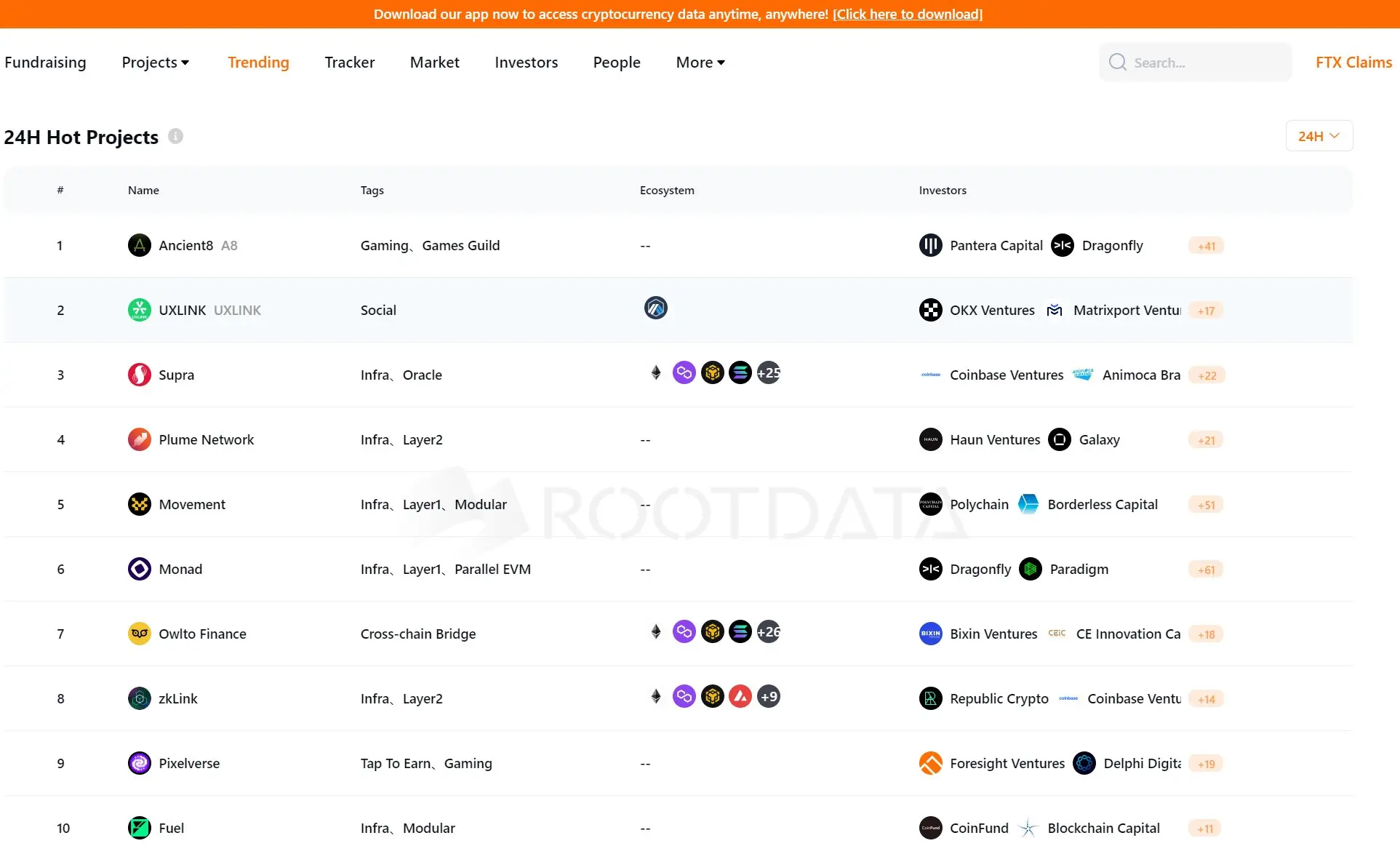Click the Coinbase Ventures icon in Supra's row

(x=930, y=375)
